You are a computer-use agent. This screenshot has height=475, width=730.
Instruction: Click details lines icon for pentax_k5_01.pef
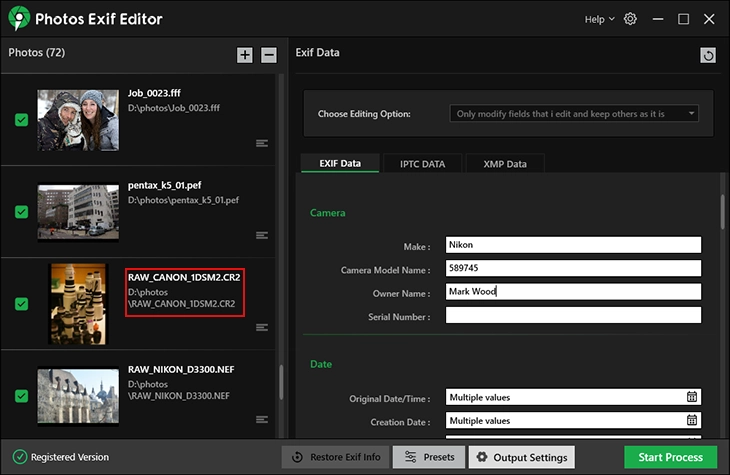click(262, 236)
